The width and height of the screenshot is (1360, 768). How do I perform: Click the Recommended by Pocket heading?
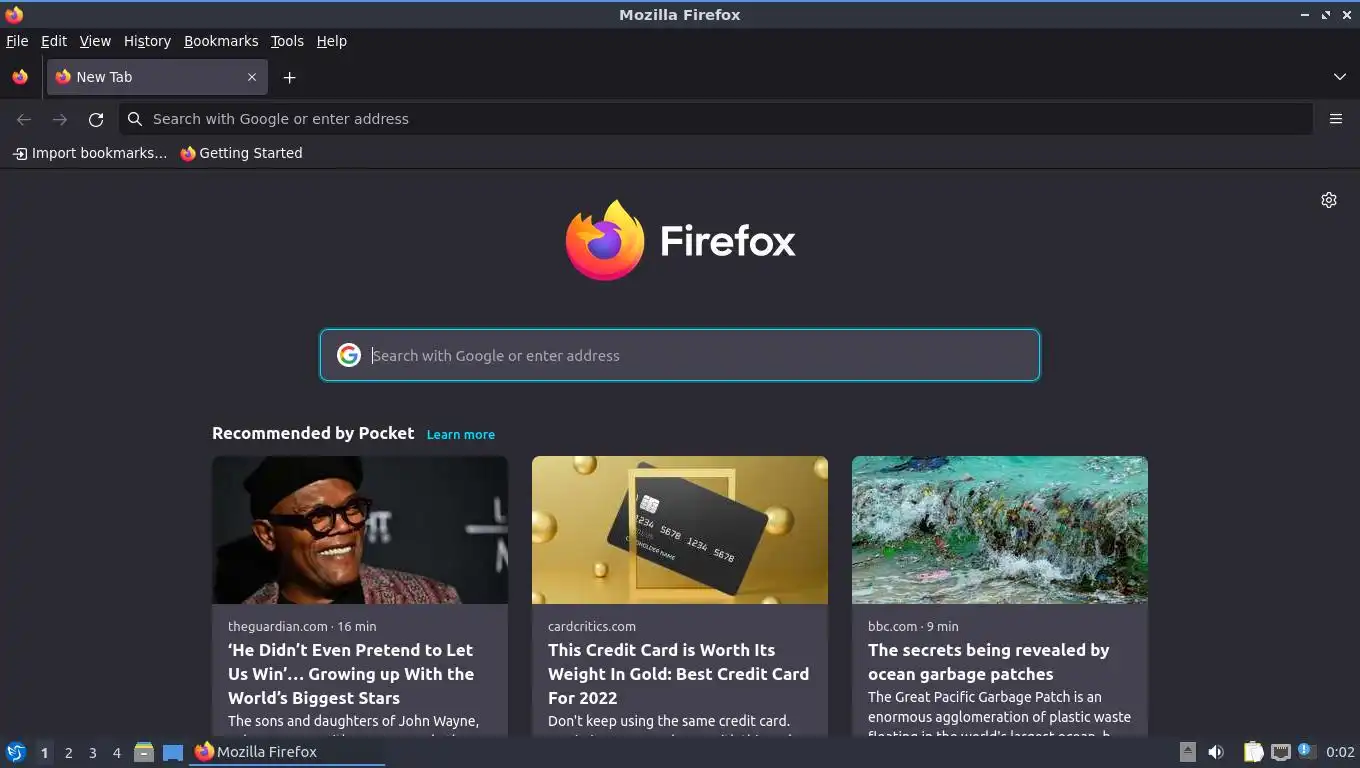313,433
